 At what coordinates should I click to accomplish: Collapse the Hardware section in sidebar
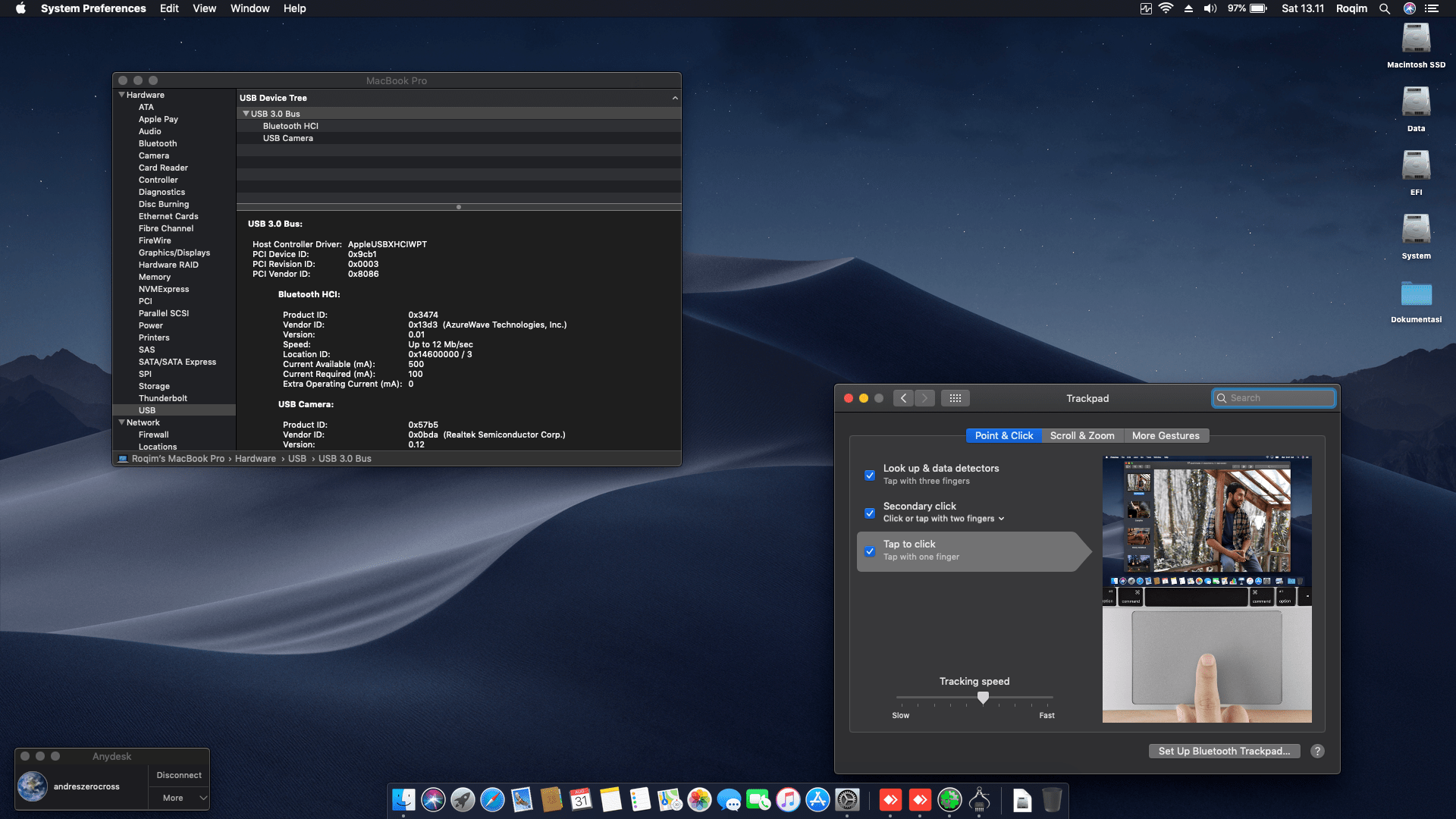(x=121, y=95)
